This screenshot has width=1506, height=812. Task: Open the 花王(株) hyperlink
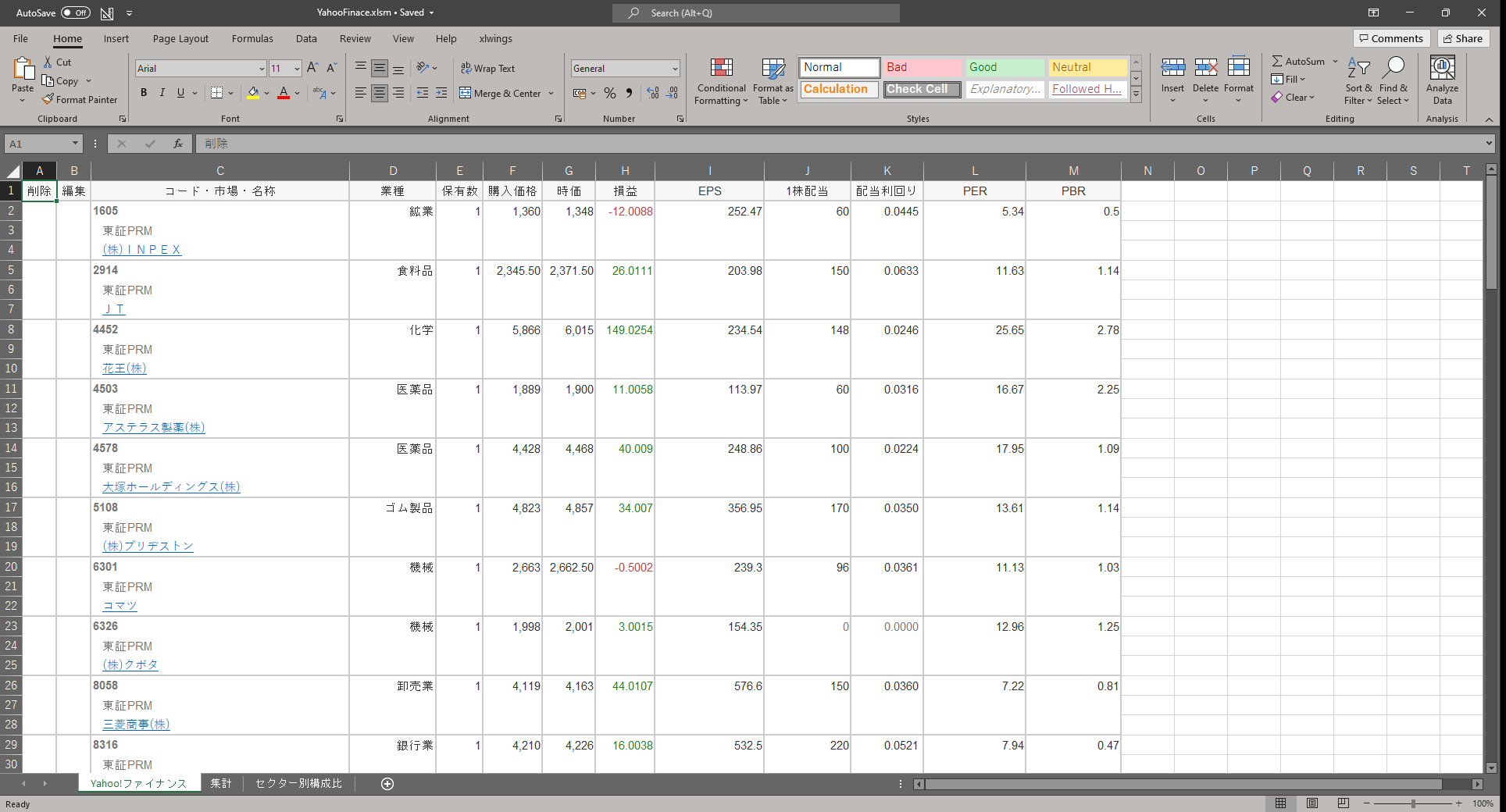click(x=124, y=369)
